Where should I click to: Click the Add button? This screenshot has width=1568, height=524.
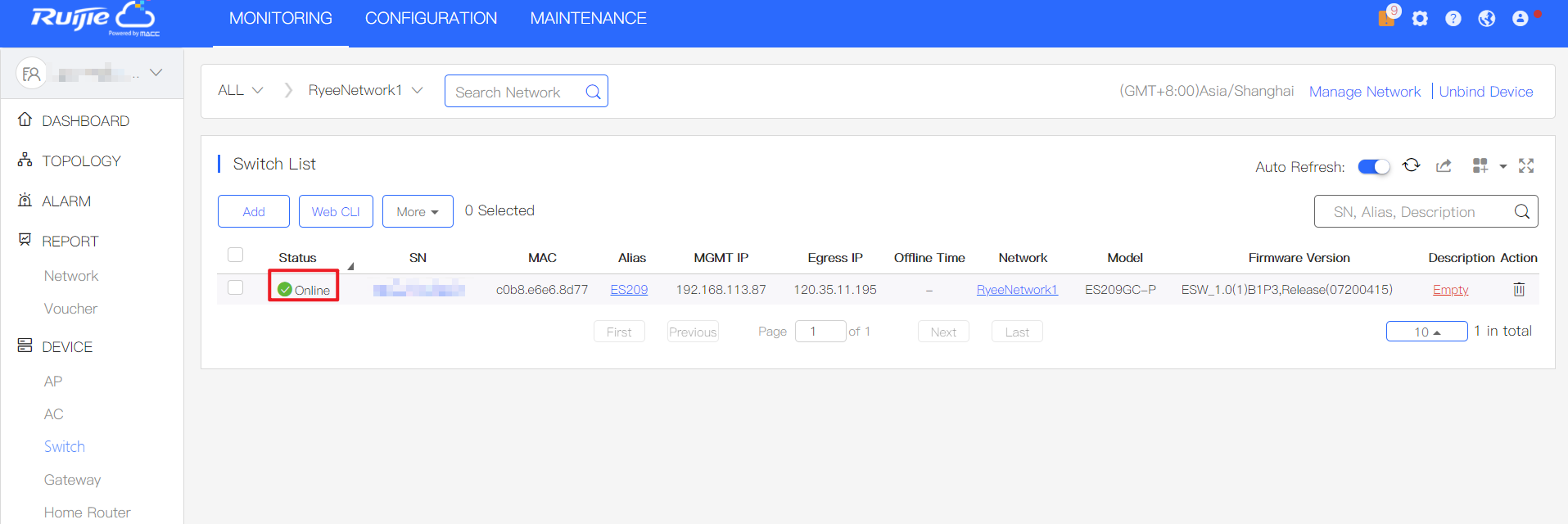pos(254,211)
